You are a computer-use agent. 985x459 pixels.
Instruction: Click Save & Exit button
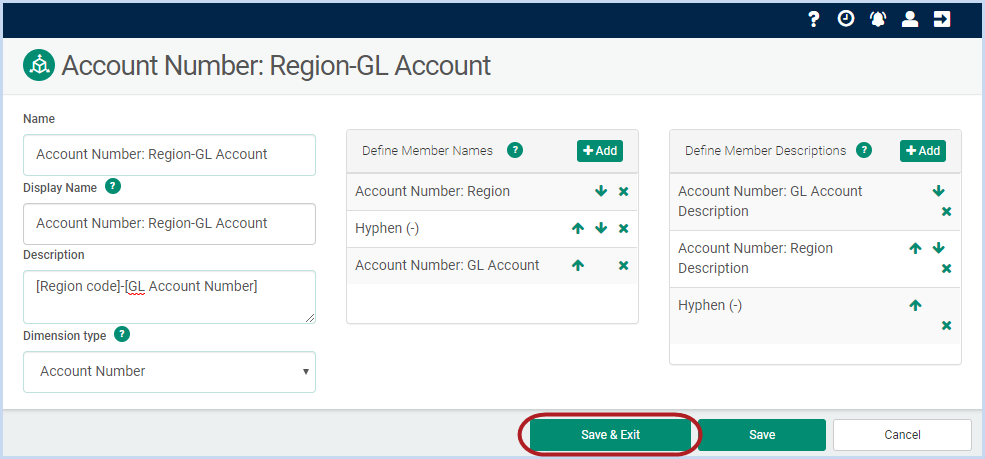[611, 435]
